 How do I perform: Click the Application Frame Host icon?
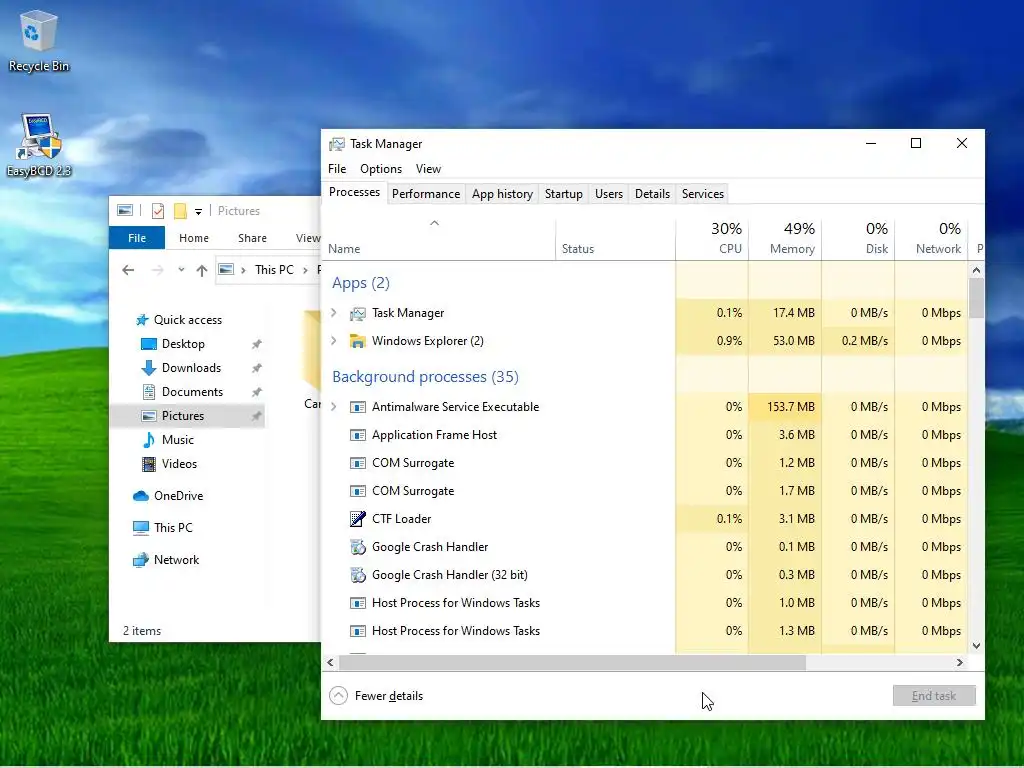coord(357,435)
